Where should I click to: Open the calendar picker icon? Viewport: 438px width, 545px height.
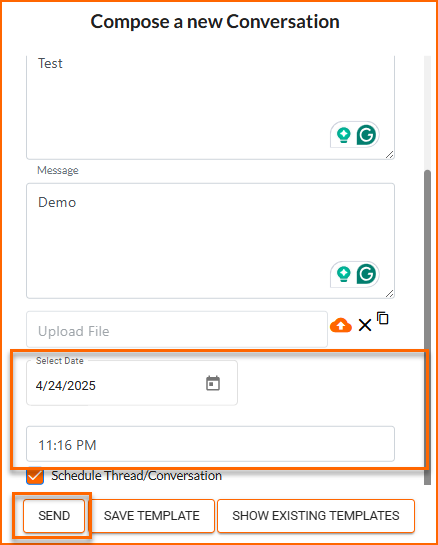coord(213,383)
